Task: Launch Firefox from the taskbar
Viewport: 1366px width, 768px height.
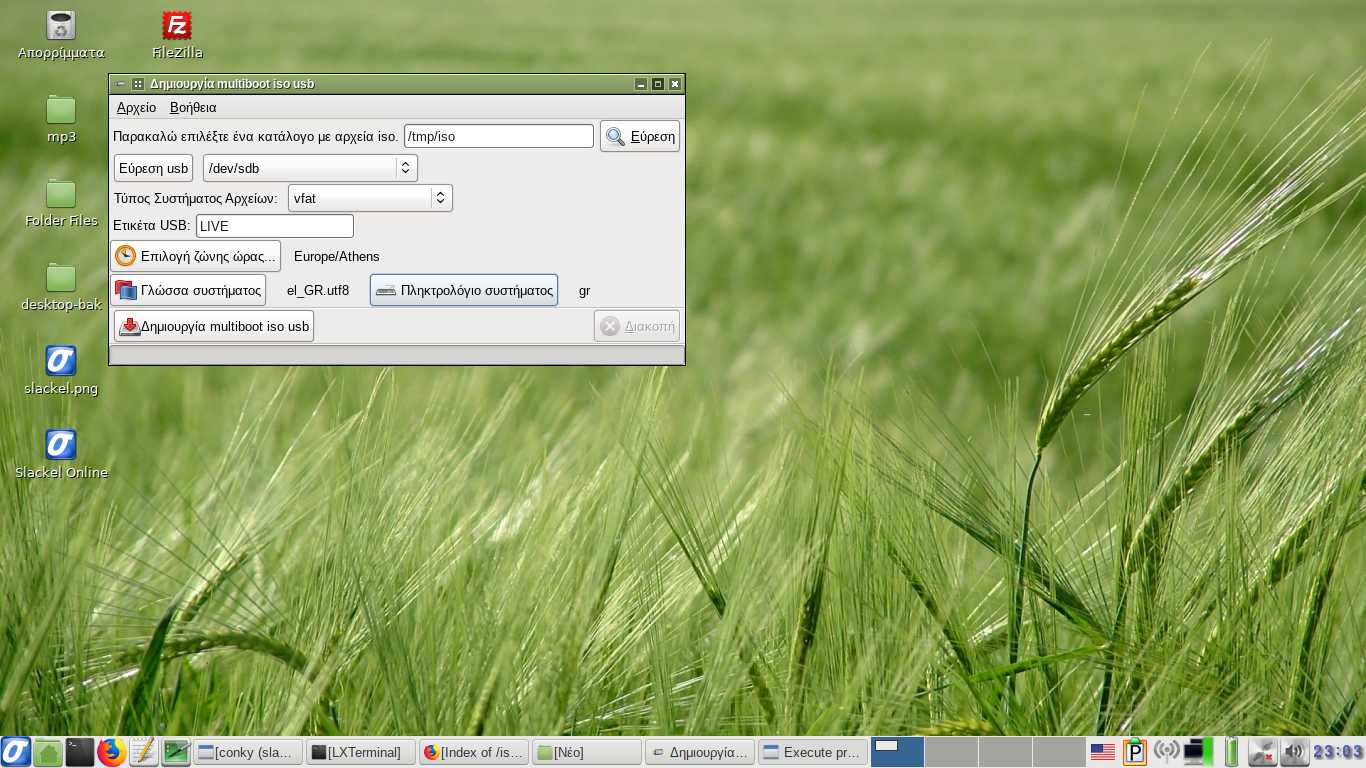Action: (x=112, y=752)
